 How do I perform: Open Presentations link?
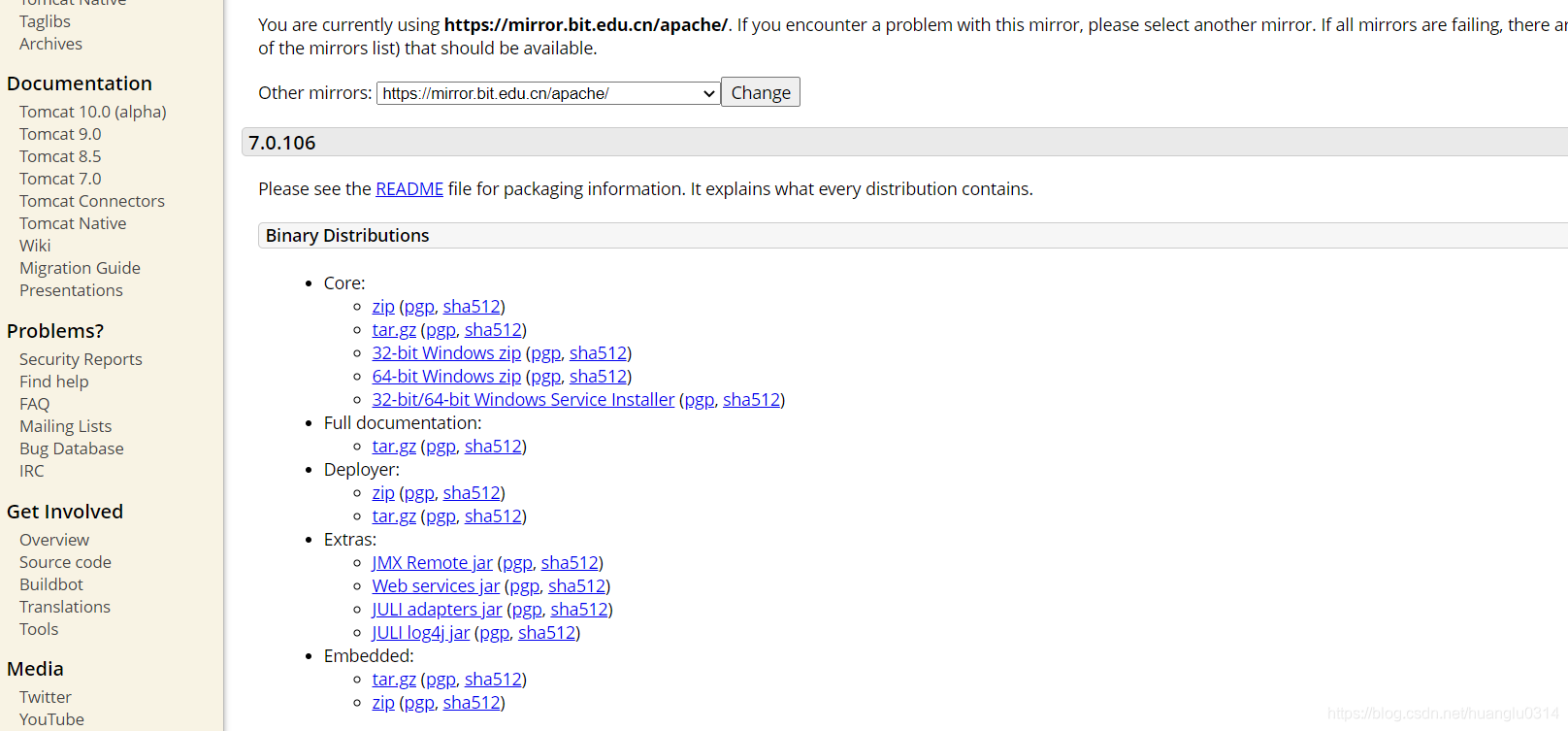pyautogui.click(x=71, y=290)
